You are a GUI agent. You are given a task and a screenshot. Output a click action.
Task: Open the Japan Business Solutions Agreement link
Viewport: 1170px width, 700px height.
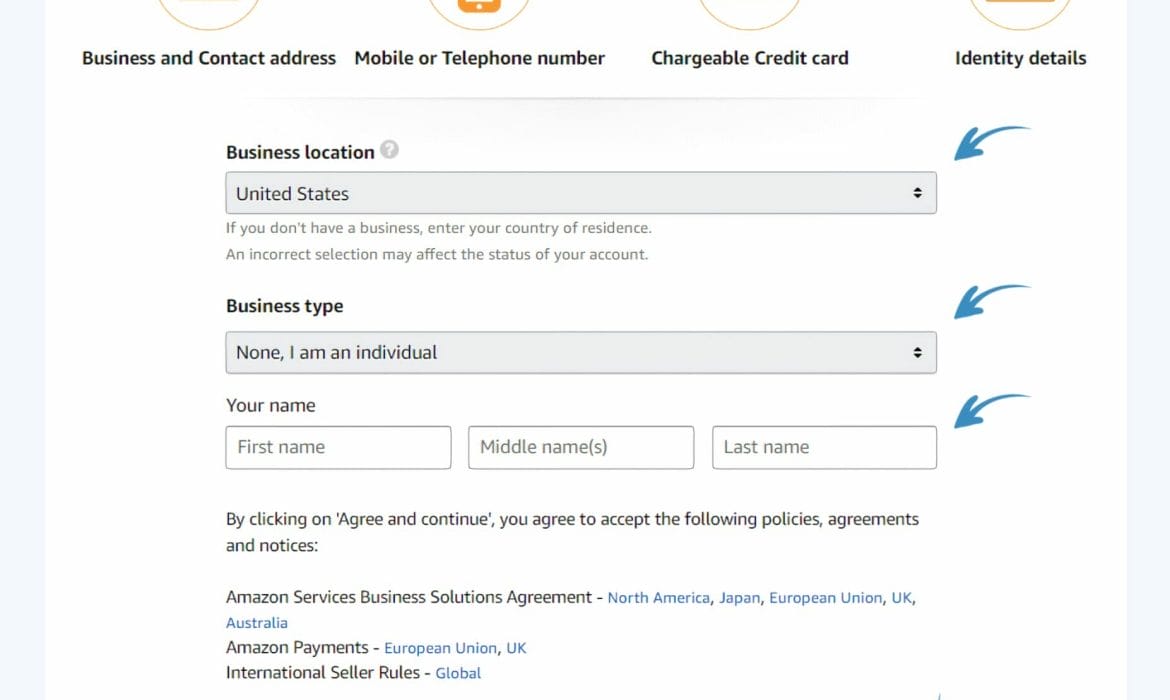click(740, 598)
